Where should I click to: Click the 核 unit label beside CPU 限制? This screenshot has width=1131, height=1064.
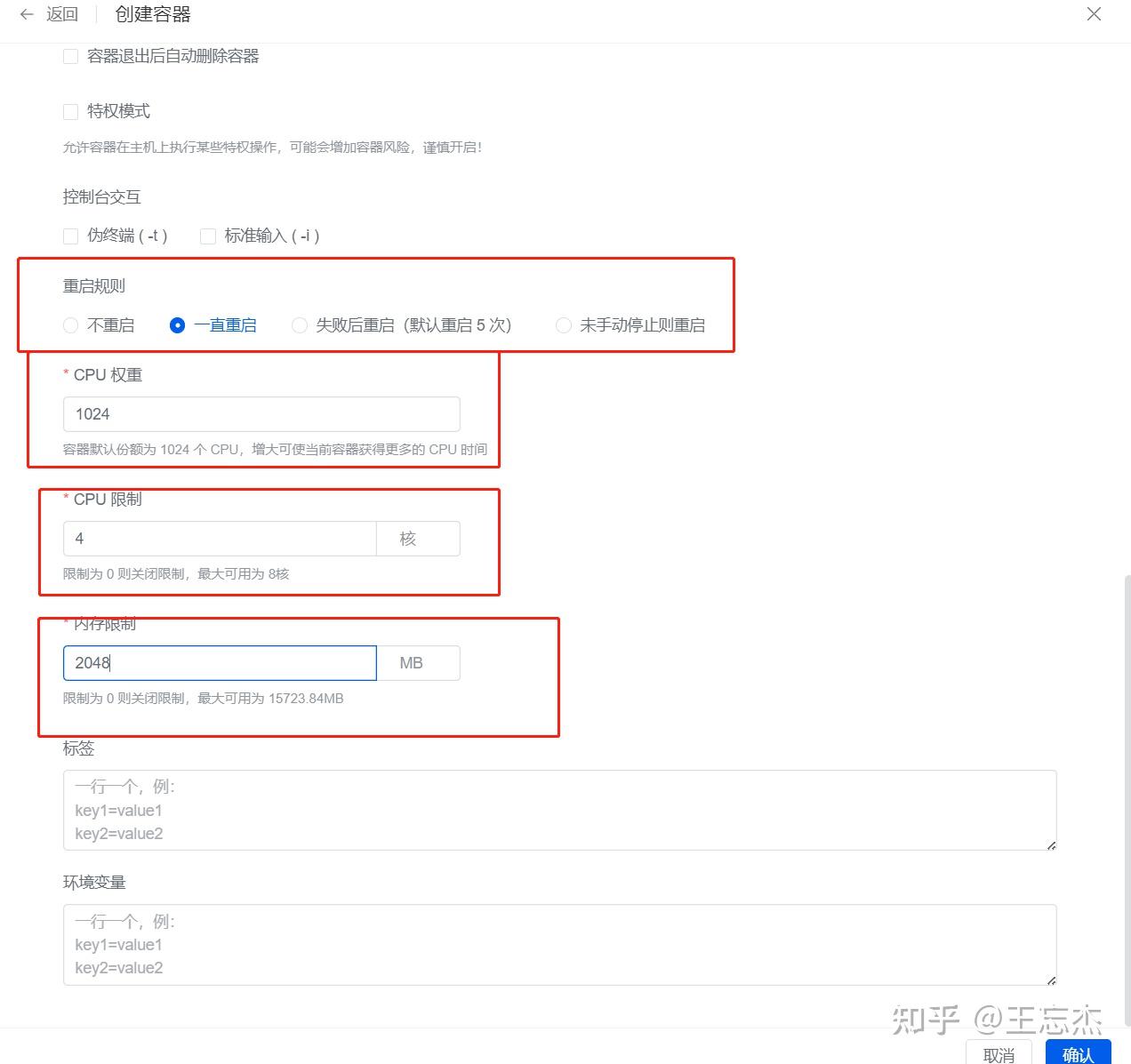(417, 538)
